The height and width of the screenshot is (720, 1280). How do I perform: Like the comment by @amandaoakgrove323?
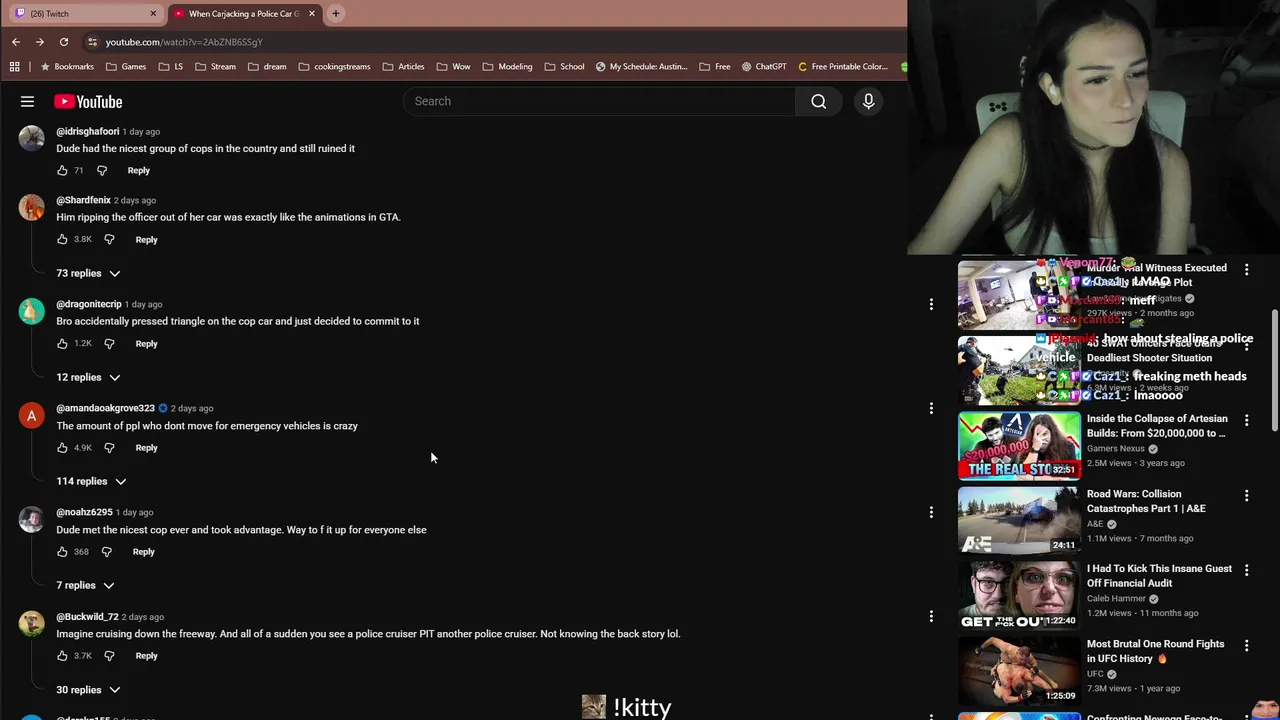click(x=62, y=447)
